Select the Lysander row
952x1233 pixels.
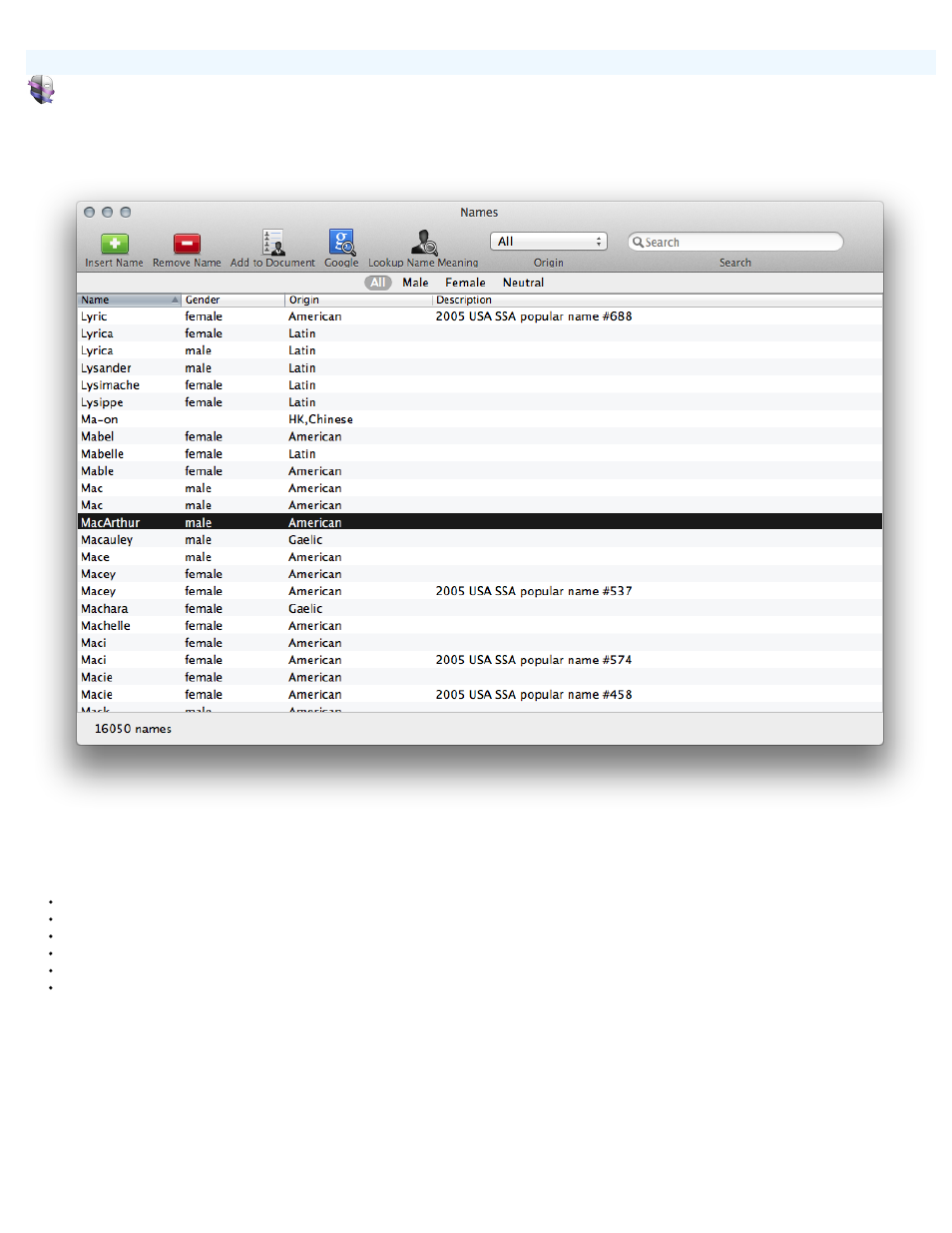[x=480, y=368]
